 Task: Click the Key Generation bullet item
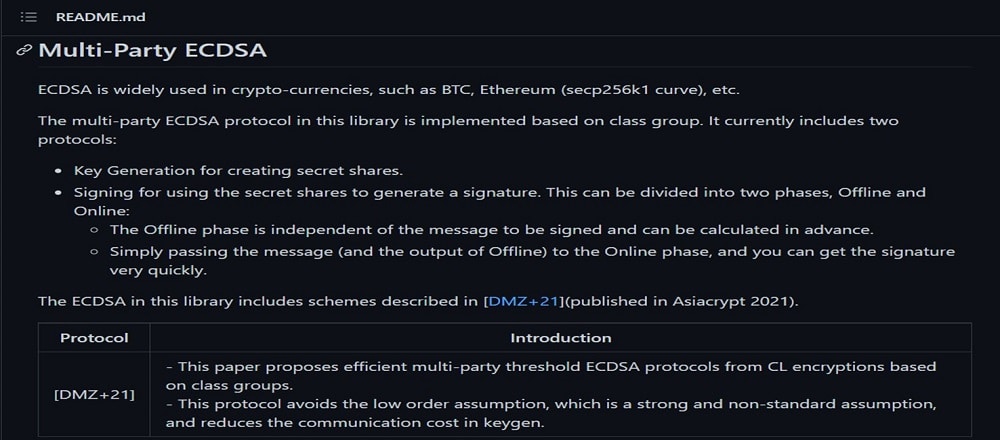(x=239, y=171)
